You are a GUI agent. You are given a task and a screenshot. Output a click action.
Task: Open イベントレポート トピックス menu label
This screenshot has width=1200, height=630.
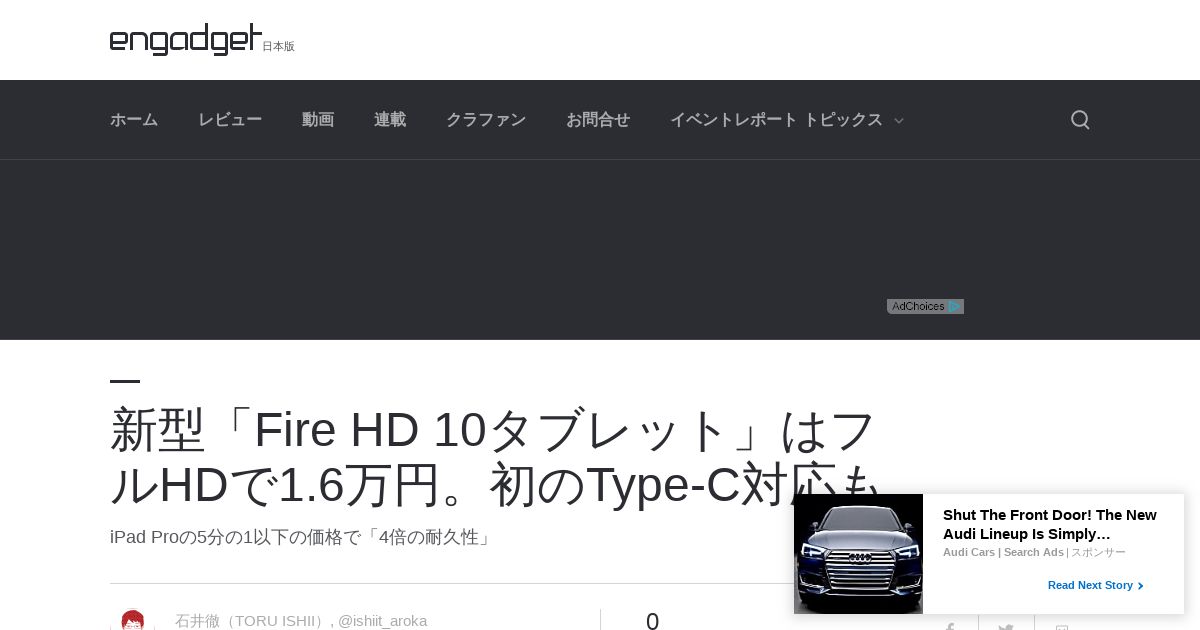pos(776,120)
